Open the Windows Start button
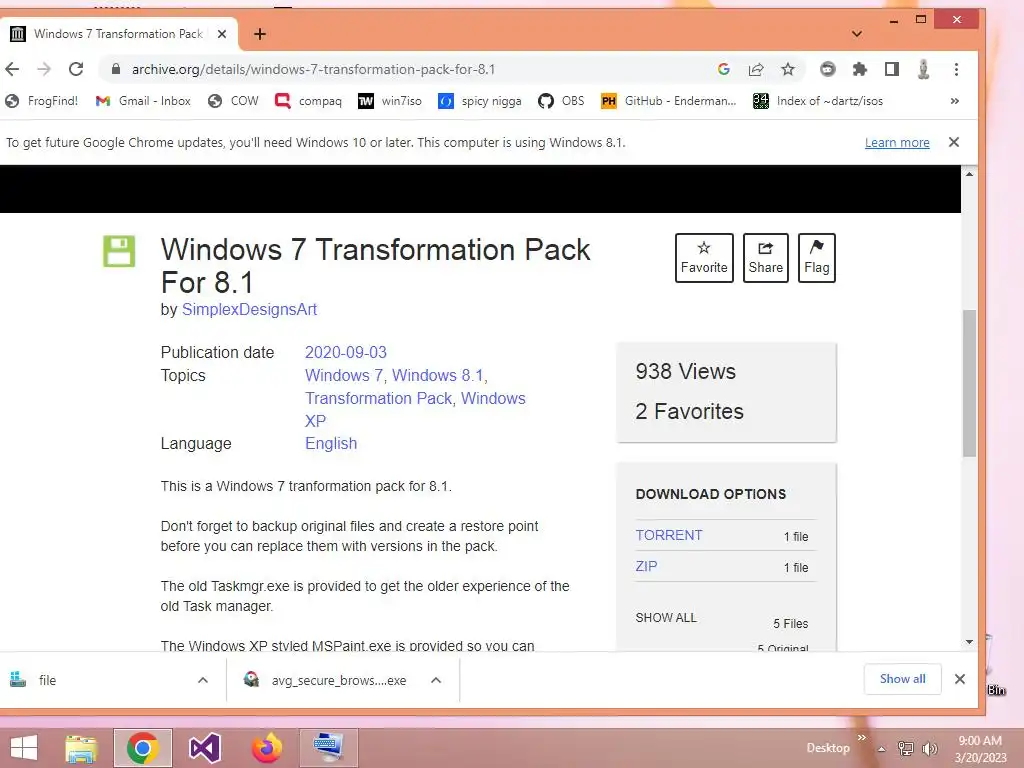The height and width of the screenshot is (768, 1024). click(x=24, y=748)
